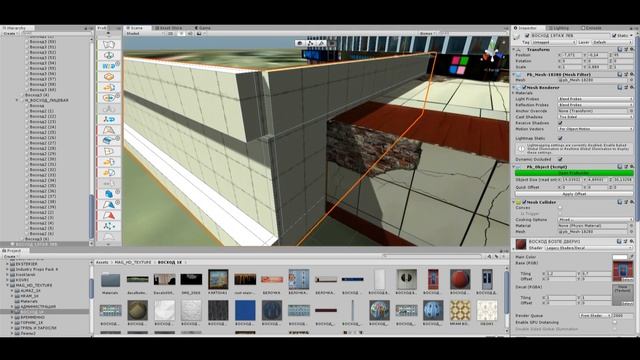Open Transform component gear menu
640x360 pixels.
631,49
